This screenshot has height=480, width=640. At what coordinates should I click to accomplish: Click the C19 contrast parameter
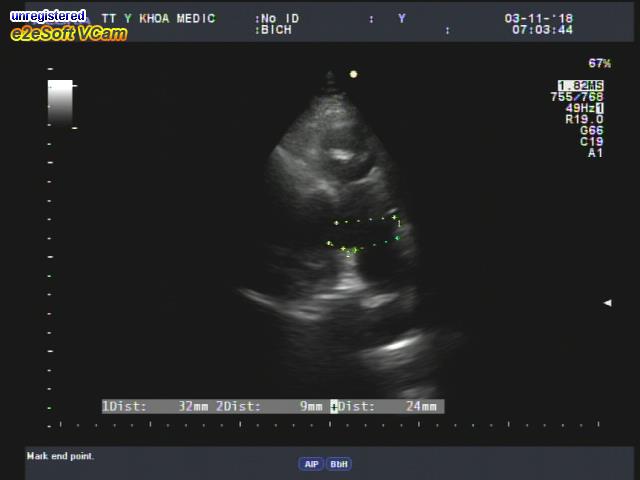tap(591, 142)
